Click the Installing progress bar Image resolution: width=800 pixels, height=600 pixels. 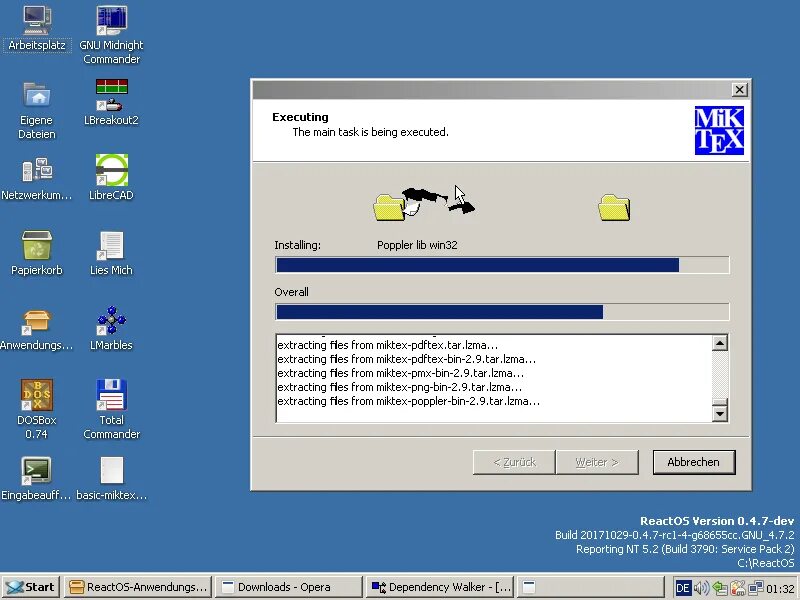coord(503,265)
